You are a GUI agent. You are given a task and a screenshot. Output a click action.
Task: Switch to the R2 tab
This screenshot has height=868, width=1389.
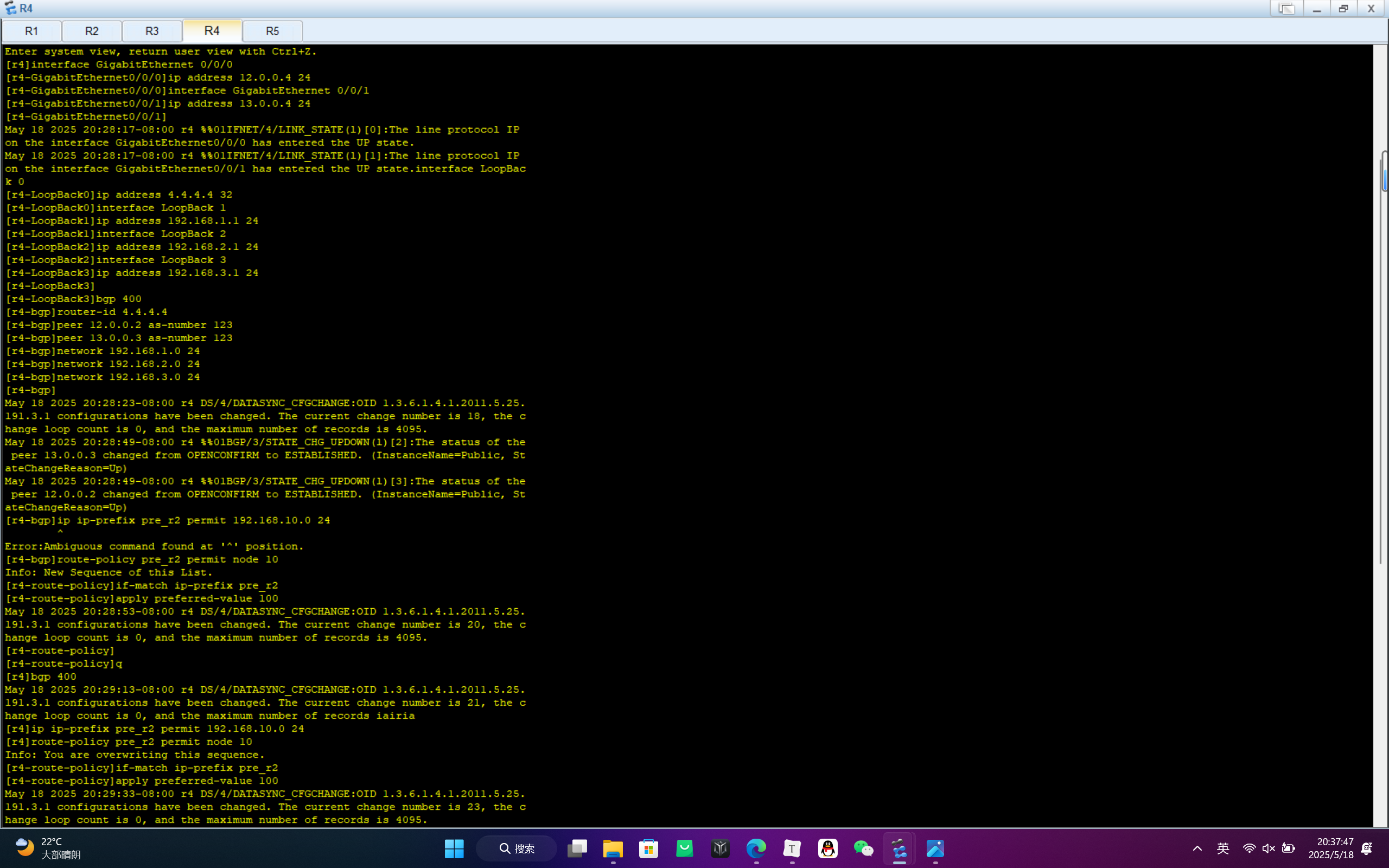[92, 31]
